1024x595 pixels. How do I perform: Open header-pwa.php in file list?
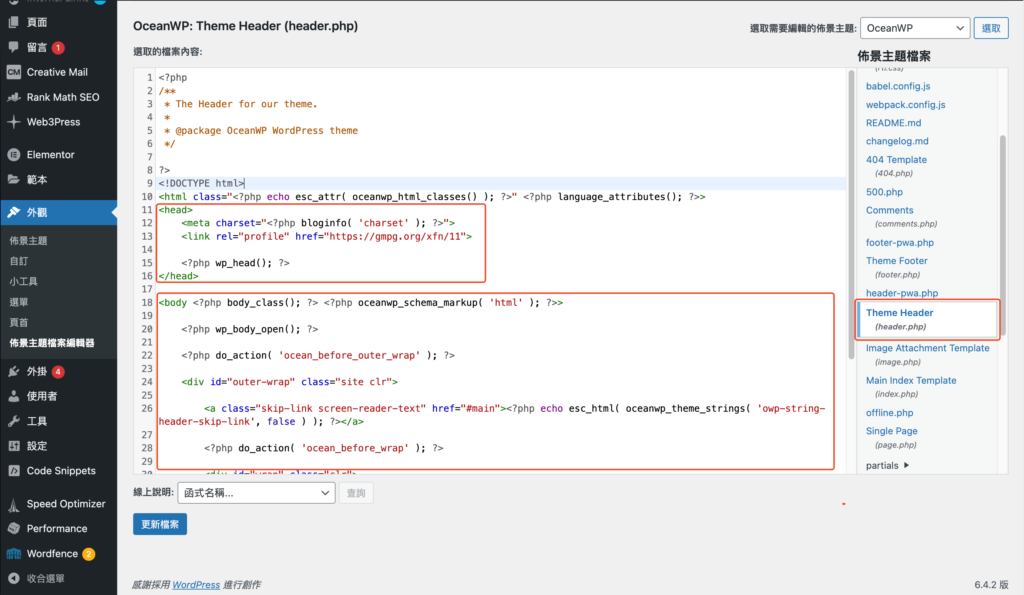coord(902,293)
